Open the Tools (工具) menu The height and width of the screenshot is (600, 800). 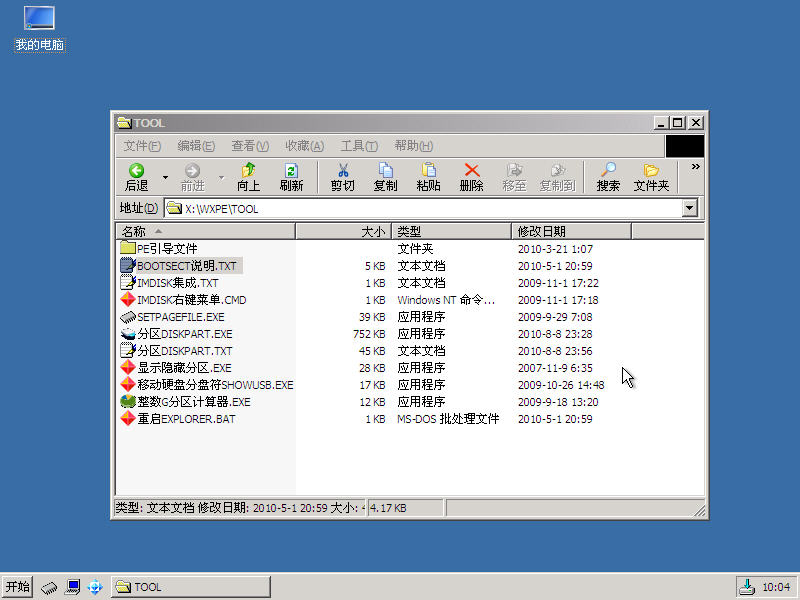tap(358, 146)
